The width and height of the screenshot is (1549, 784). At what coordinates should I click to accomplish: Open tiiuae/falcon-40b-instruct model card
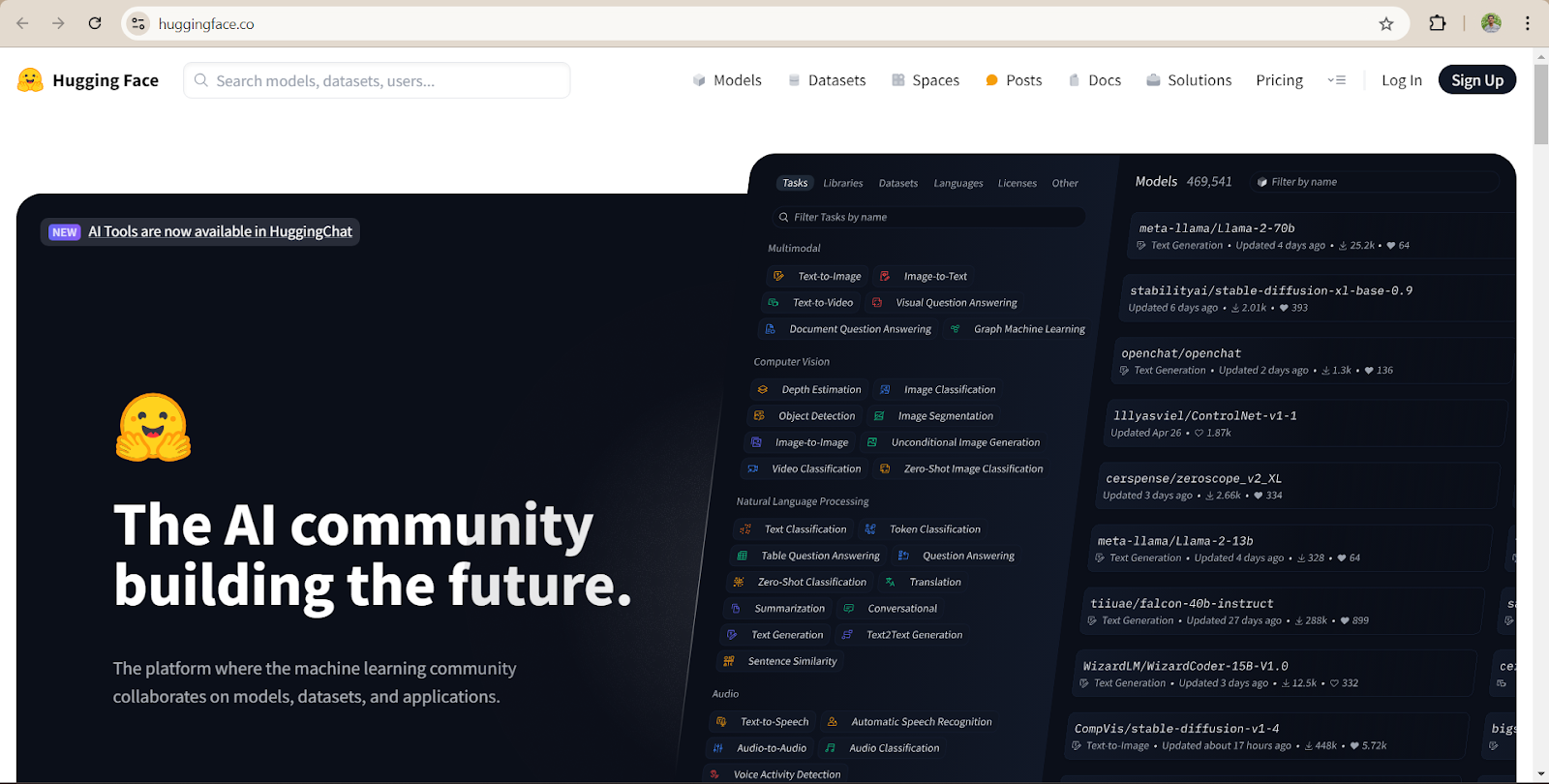(1284, 611)
